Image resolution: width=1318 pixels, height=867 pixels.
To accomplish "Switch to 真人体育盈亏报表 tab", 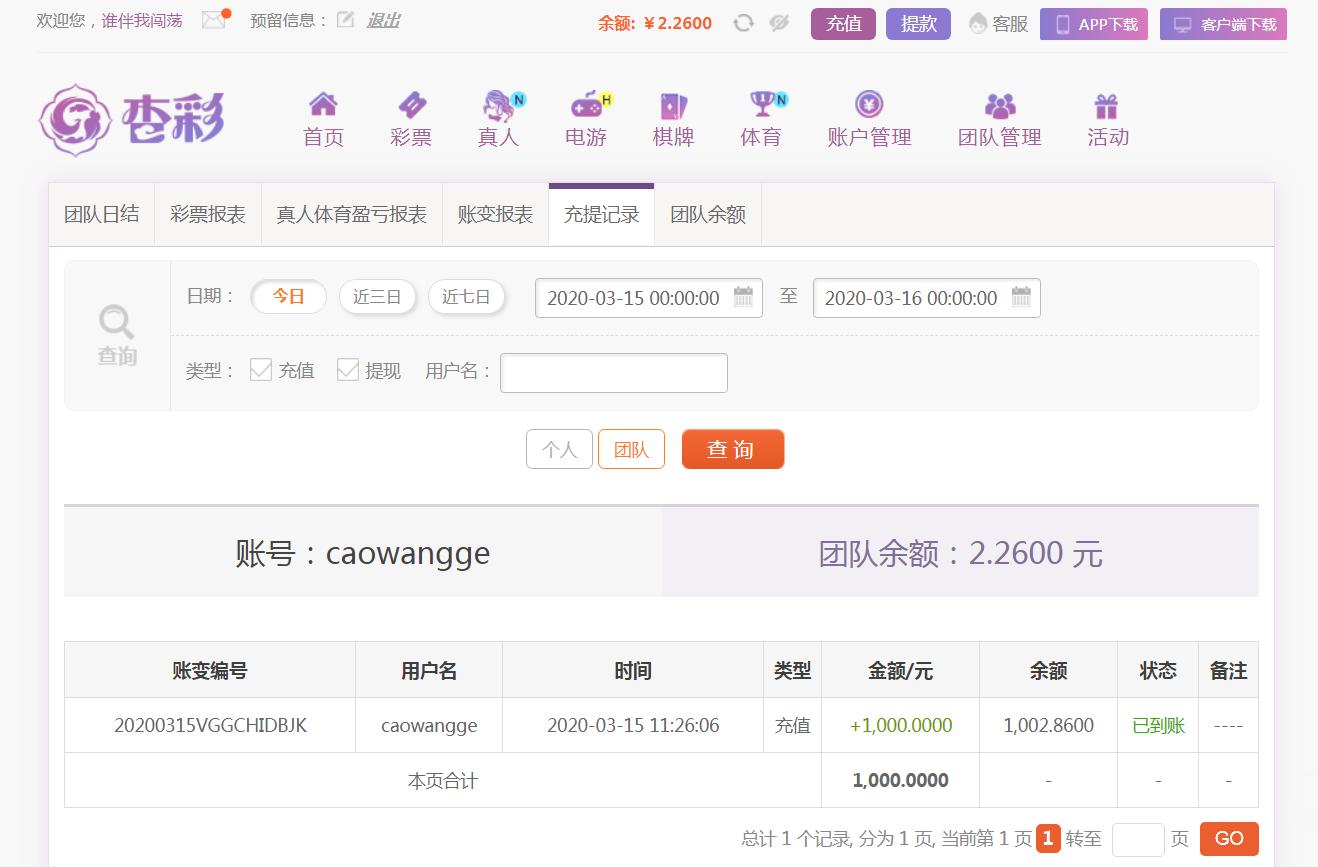I will click(352, 214).
